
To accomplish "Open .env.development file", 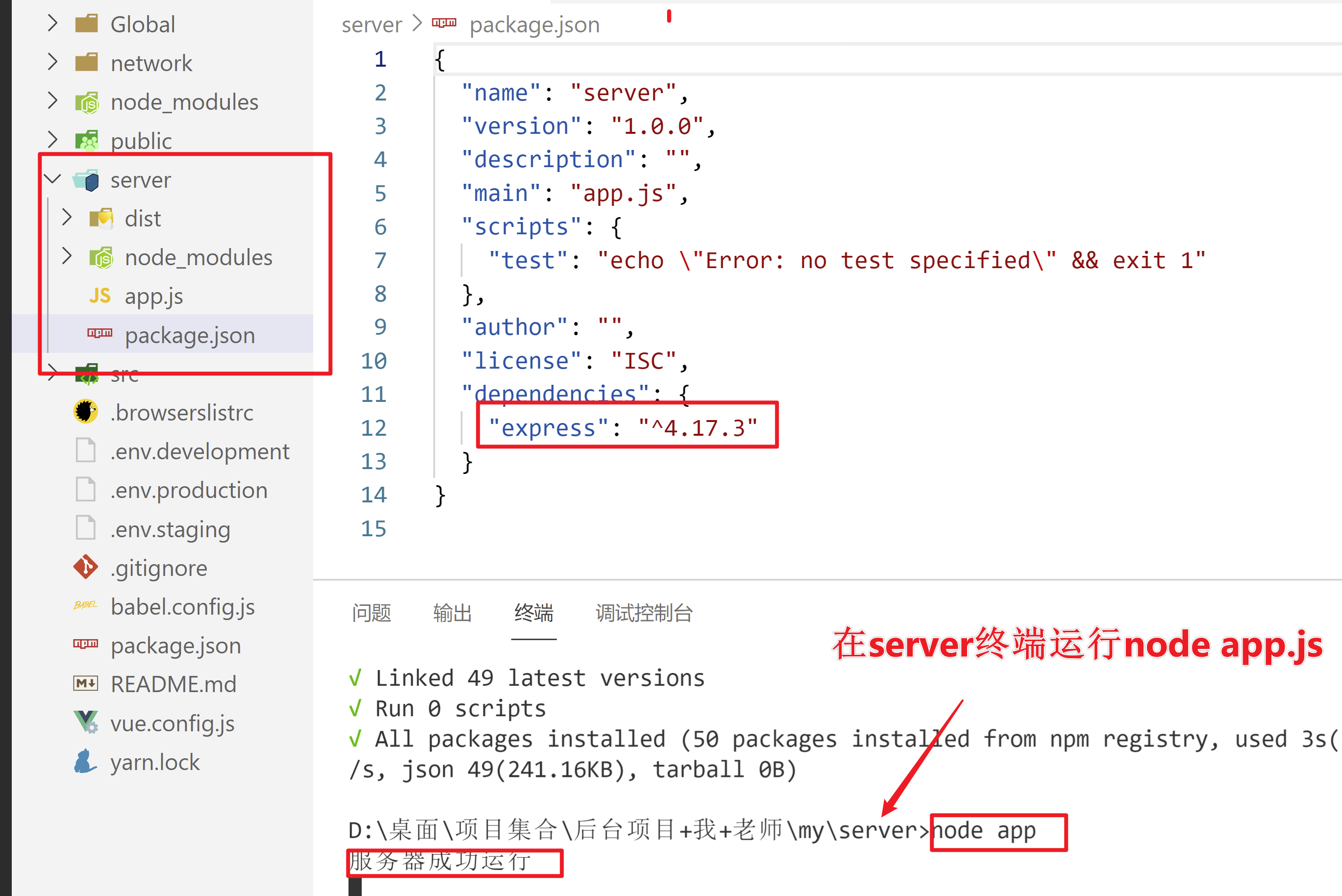I will (199, 451).
